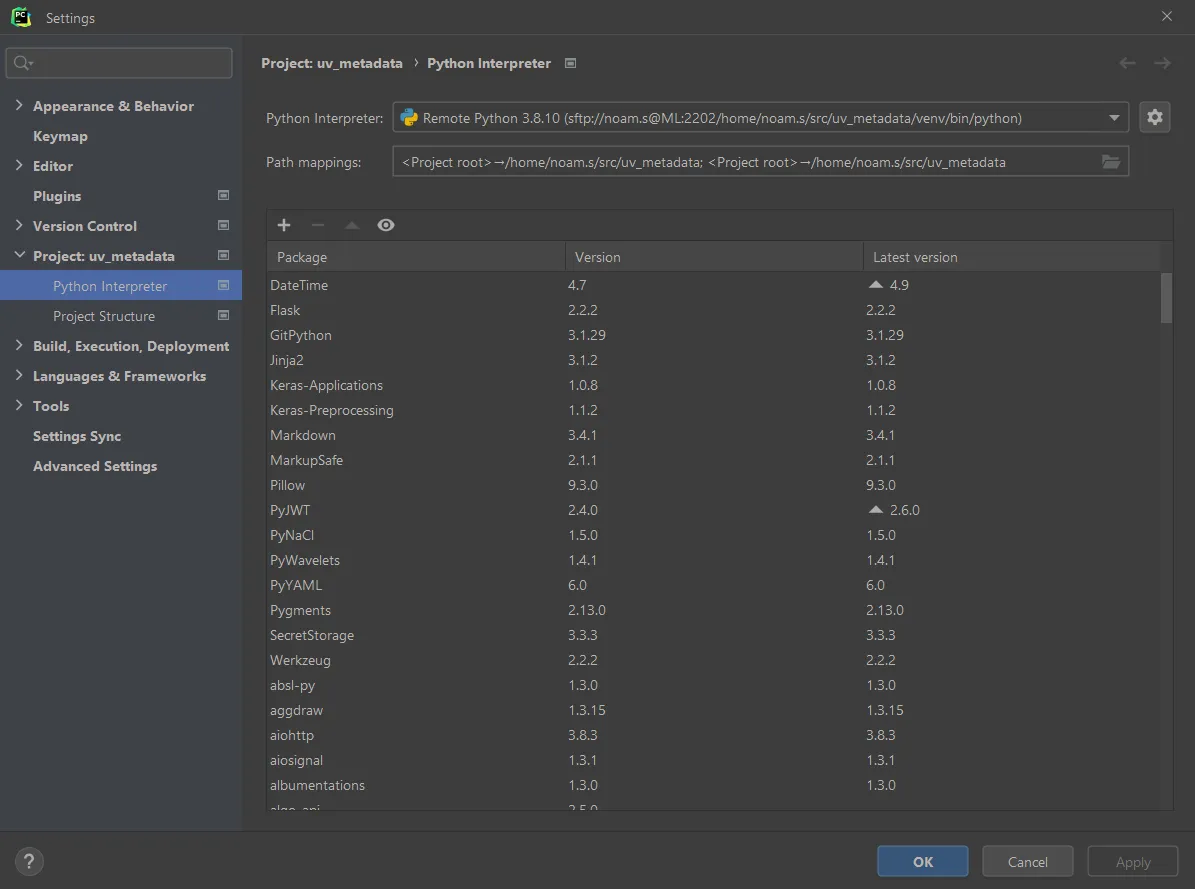Navigate forward with right arrow
The image size is (1195, 889).
click(x=1162, y=63)
